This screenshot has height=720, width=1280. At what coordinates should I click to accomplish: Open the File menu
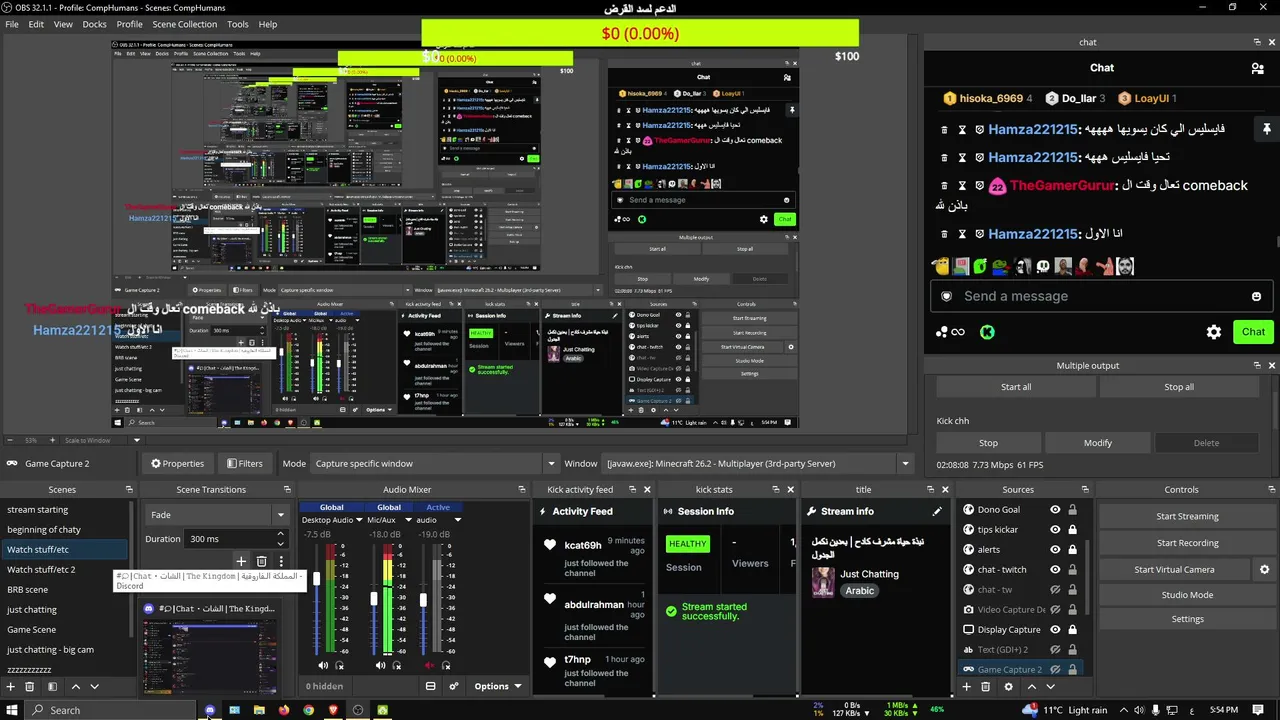(12, 24)
